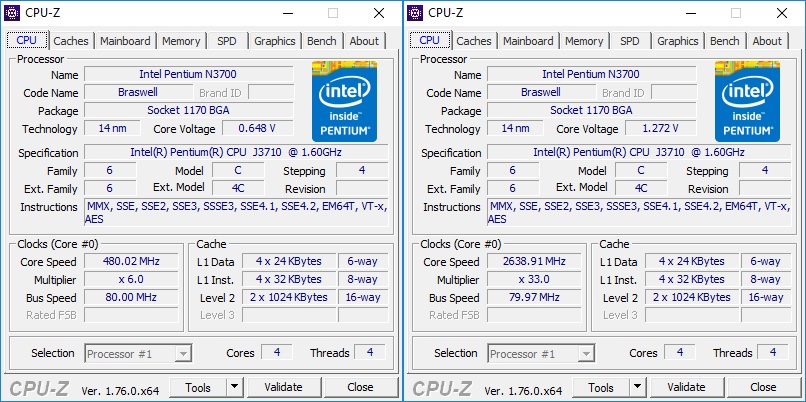This screenshot has width=806, height=402.
Task: Click the CPU-Z app icon in right window title bar
Action: (x=415, y=13)
